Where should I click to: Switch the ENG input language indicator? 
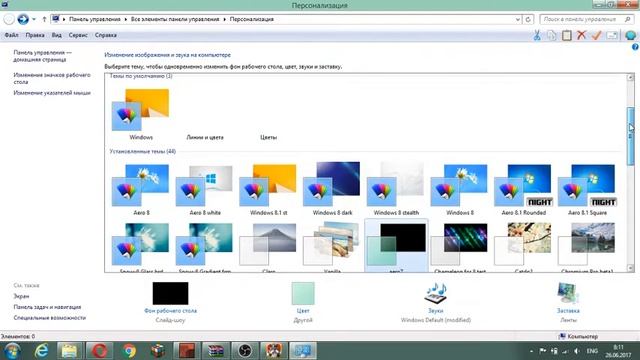tap(592, 351)
